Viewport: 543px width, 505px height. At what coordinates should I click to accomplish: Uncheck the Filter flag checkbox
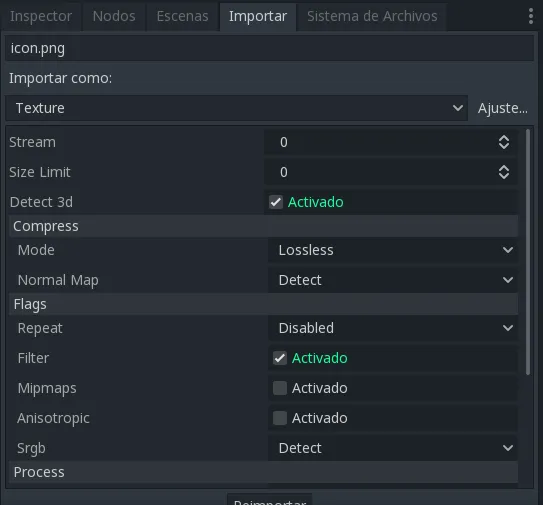click(279, 358)
